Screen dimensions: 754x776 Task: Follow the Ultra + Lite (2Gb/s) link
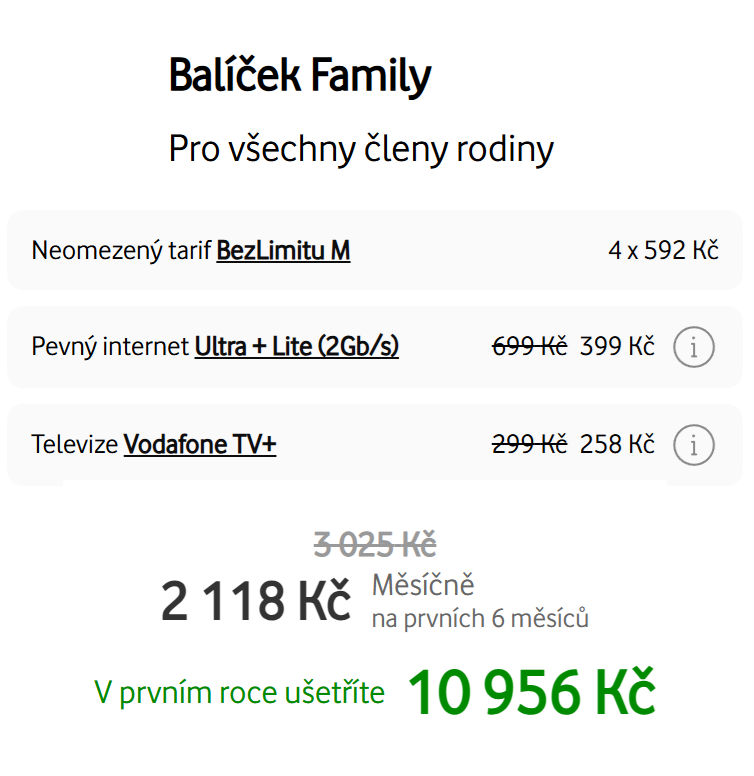[x=296, y=347]
